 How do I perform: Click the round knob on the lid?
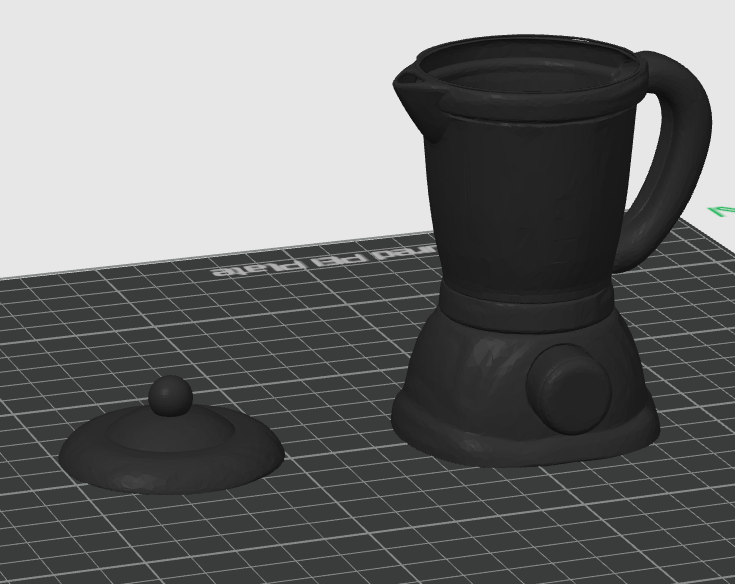click(x=170, y=395)
